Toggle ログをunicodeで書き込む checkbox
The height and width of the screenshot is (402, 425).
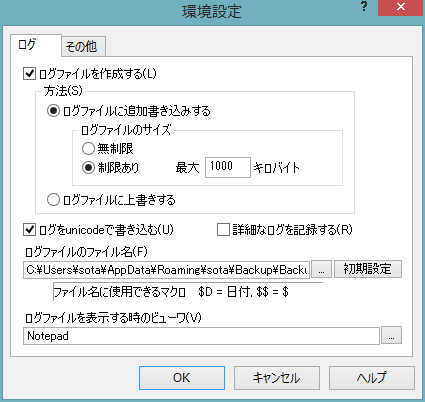[29, 230]
